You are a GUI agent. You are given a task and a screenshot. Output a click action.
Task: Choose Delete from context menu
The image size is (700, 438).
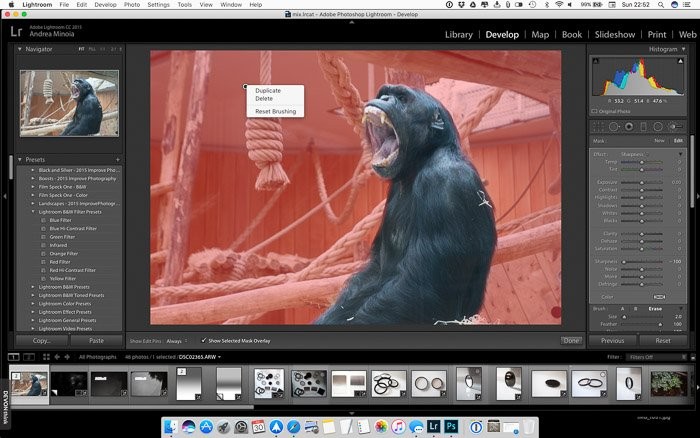point(264,98)
